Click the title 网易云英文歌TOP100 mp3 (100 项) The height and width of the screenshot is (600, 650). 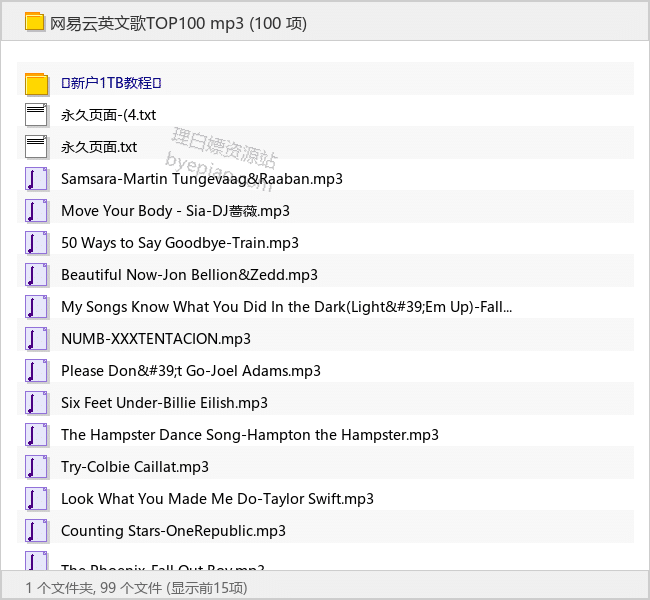(178, 23)
